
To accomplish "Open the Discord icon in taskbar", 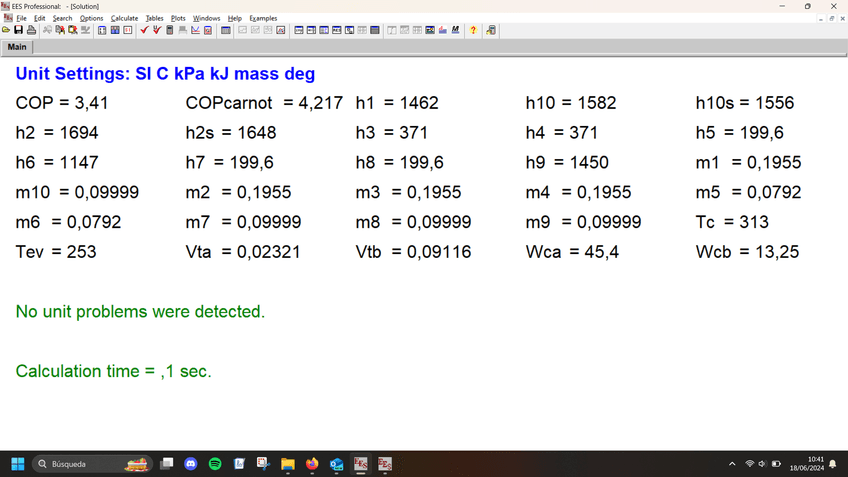I will tap(191, 464).
